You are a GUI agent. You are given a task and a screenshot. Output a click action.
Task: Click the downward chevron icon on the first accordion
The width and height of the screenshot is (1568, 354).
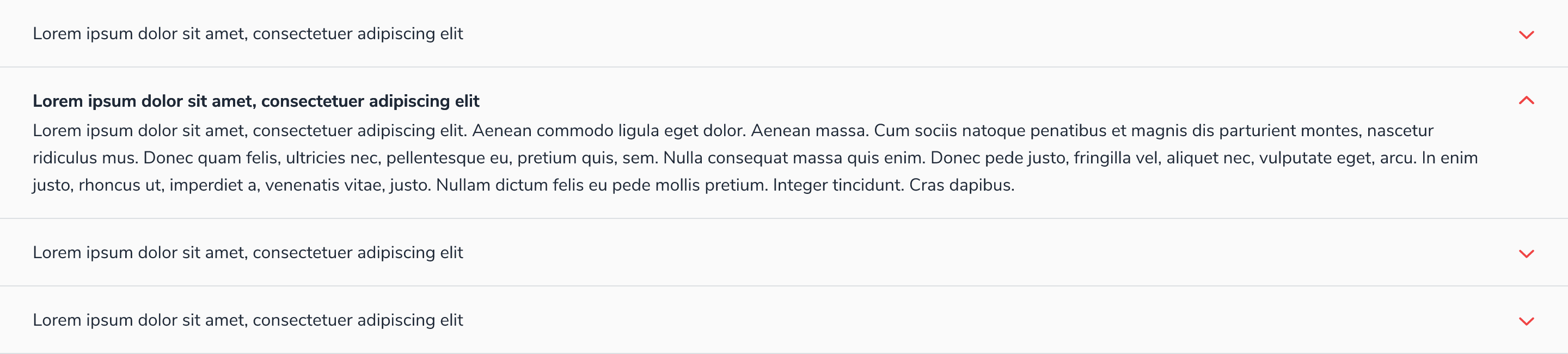click(1527, 35)
